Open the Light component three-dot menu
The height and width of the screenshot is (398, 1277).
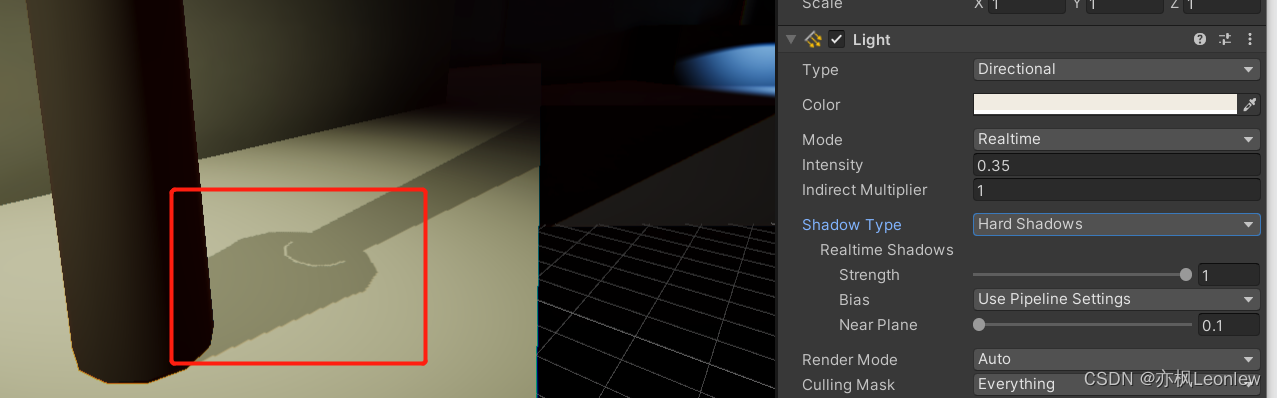1250,40
